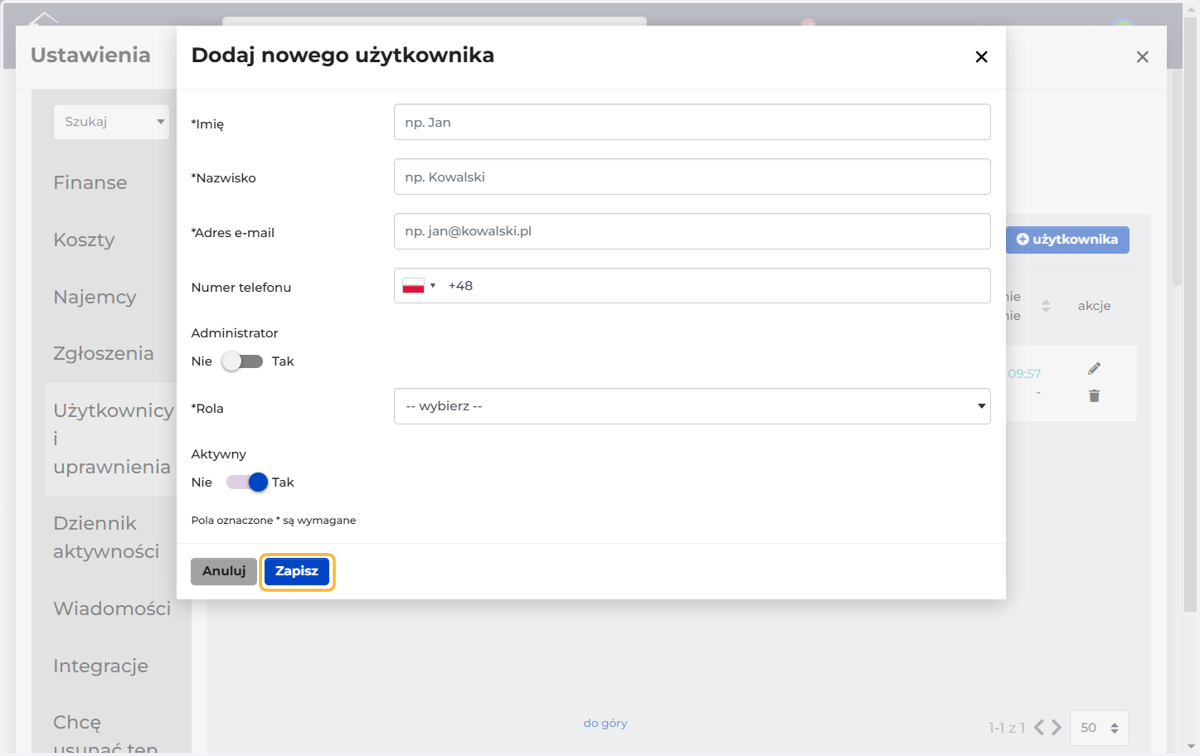Open the Szukaj dropdown in settings
This screenshot has width=1200, height=756.
coord(111,122)
